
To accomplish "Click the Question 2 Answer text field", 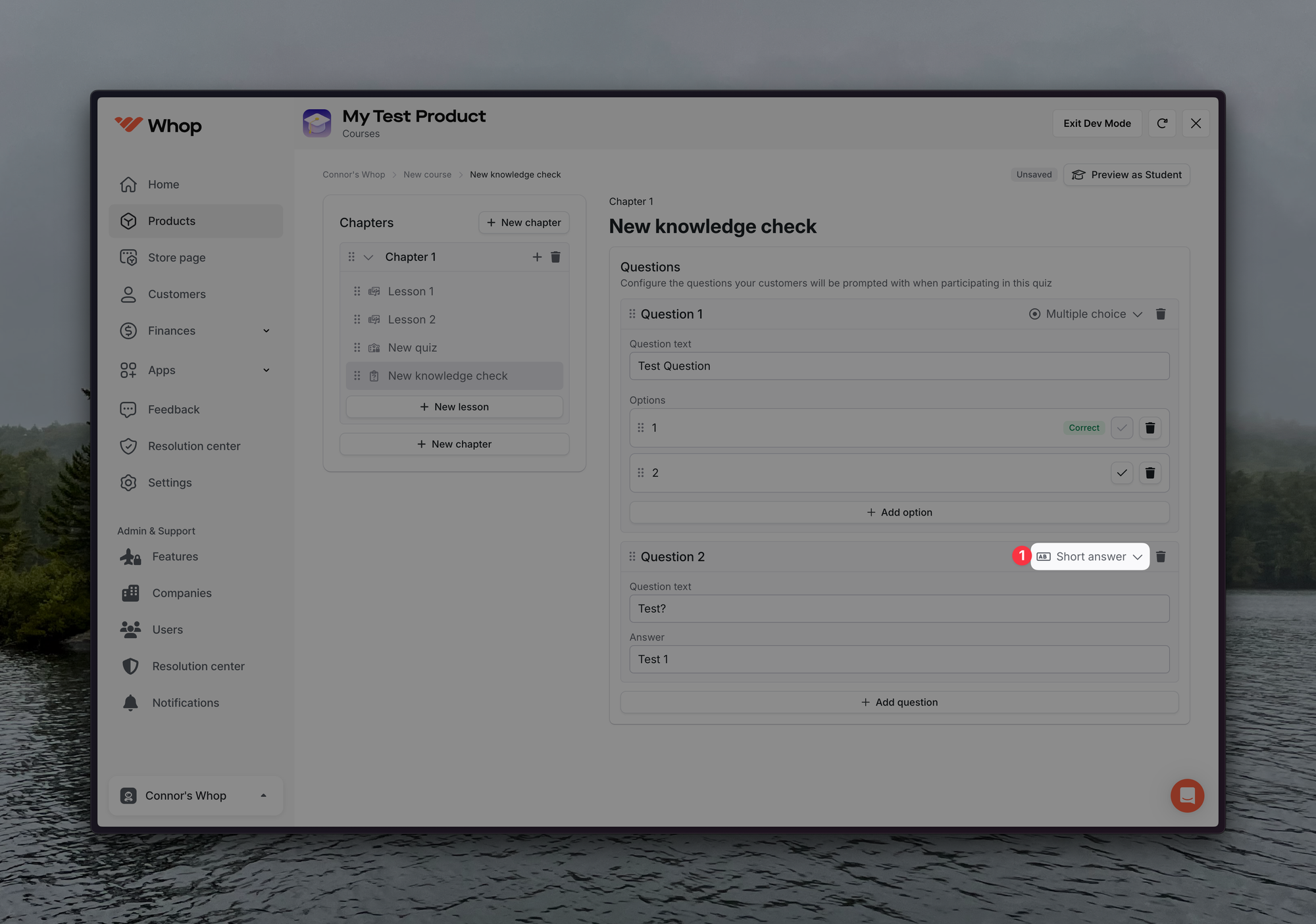I will click(899, 660).
